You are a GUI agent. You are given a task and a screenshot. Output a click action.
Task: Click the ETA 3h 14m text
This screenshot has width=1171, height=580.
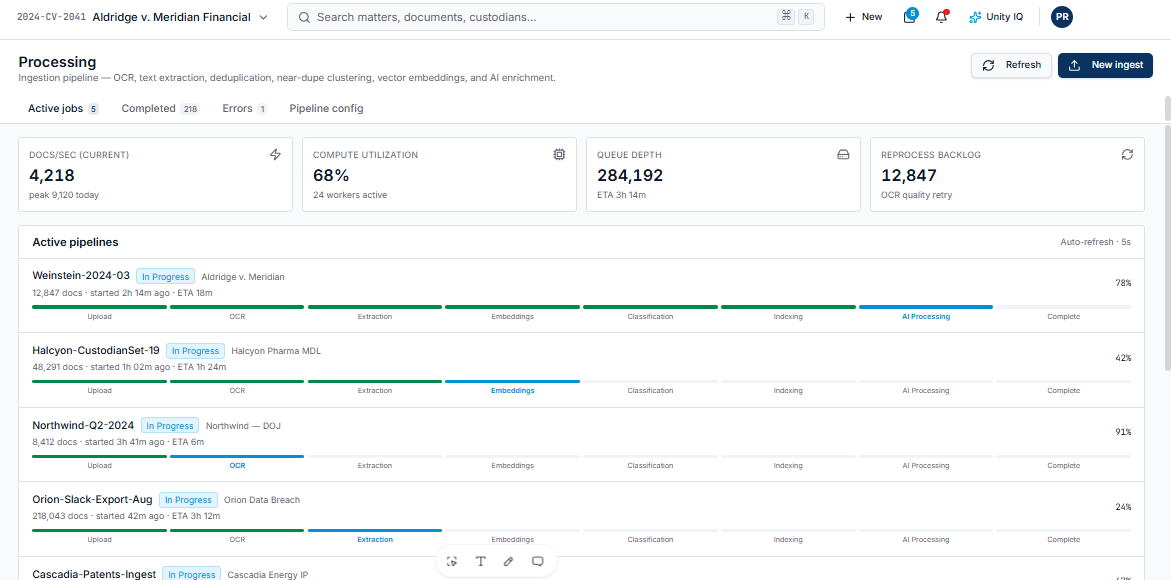click(x=621, y=195)
